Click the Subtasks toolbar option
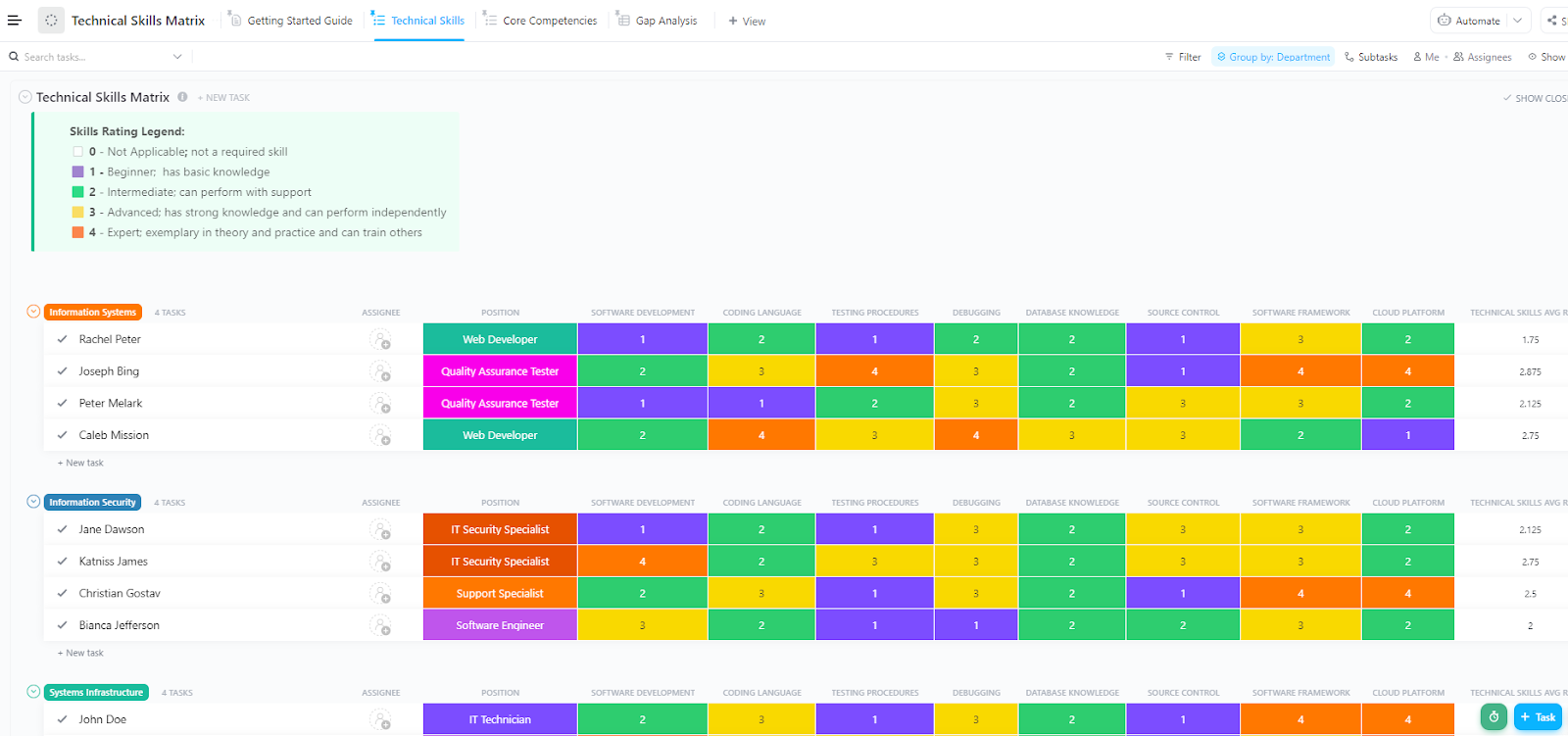This screenshot has width=1568, height=736. [x=1371, y=57]
